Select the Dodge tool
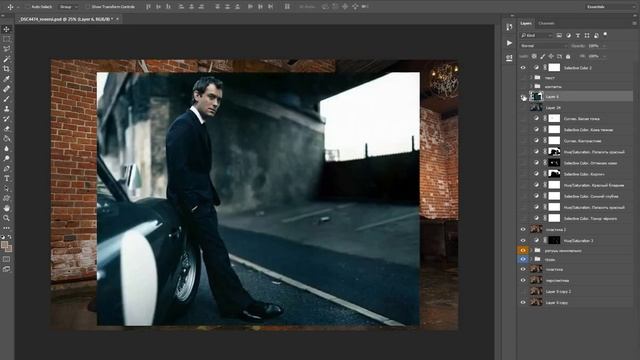Image resolution: width=640 pixels, height=360 pixels. [7, 158]
